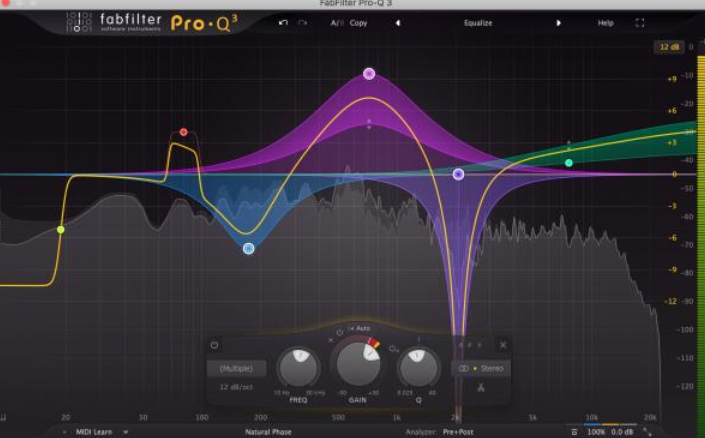705x438 pixels.
Task: Click the 0.0 dB output gain
Action: click(x=622, y=432)
